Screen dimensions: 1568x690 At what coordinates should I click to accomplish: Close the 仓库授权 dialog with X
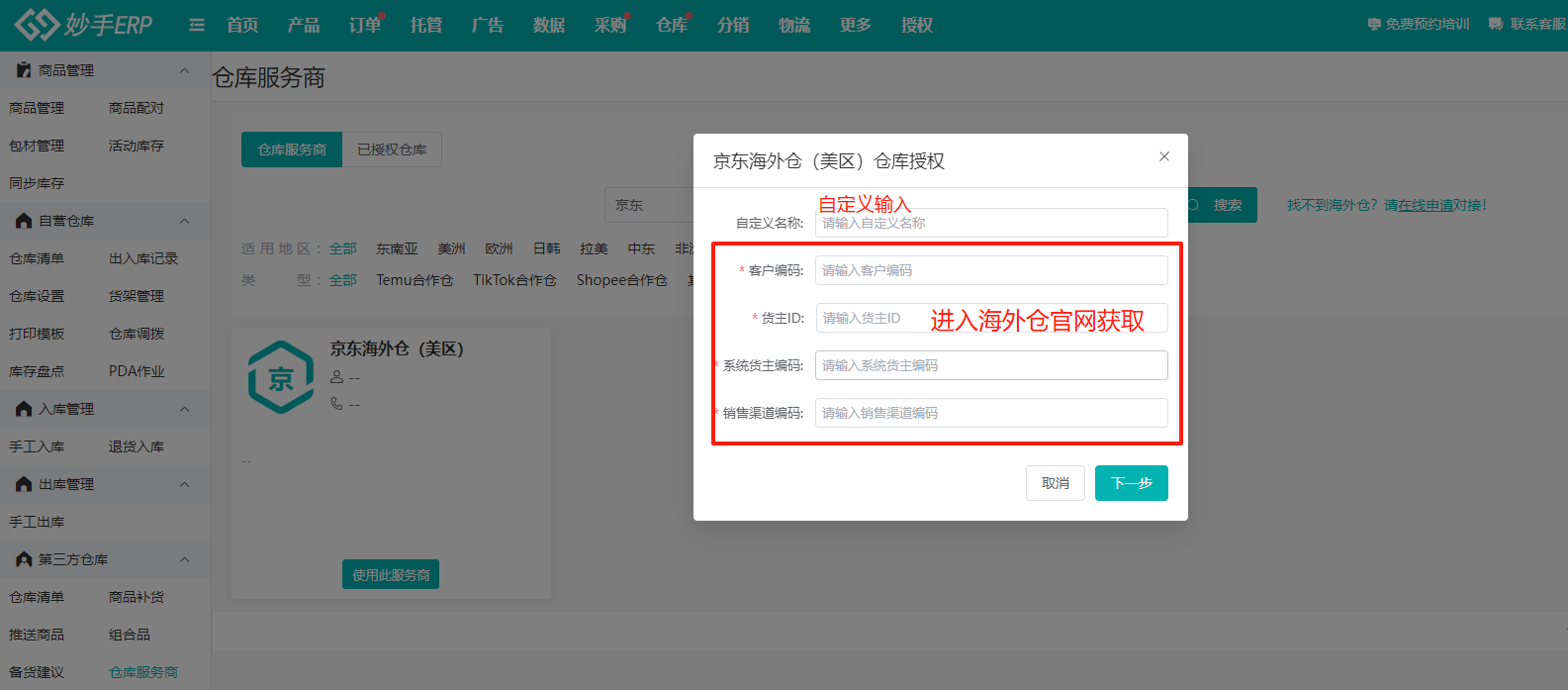(1164, 156)
